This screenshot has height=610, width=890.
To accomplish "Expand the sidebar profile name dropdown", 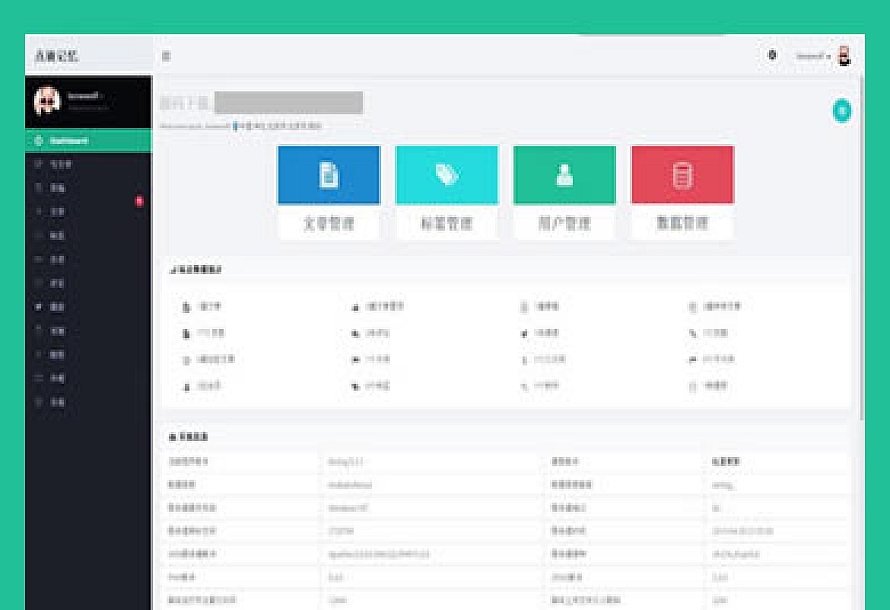I will pos(87,97).
